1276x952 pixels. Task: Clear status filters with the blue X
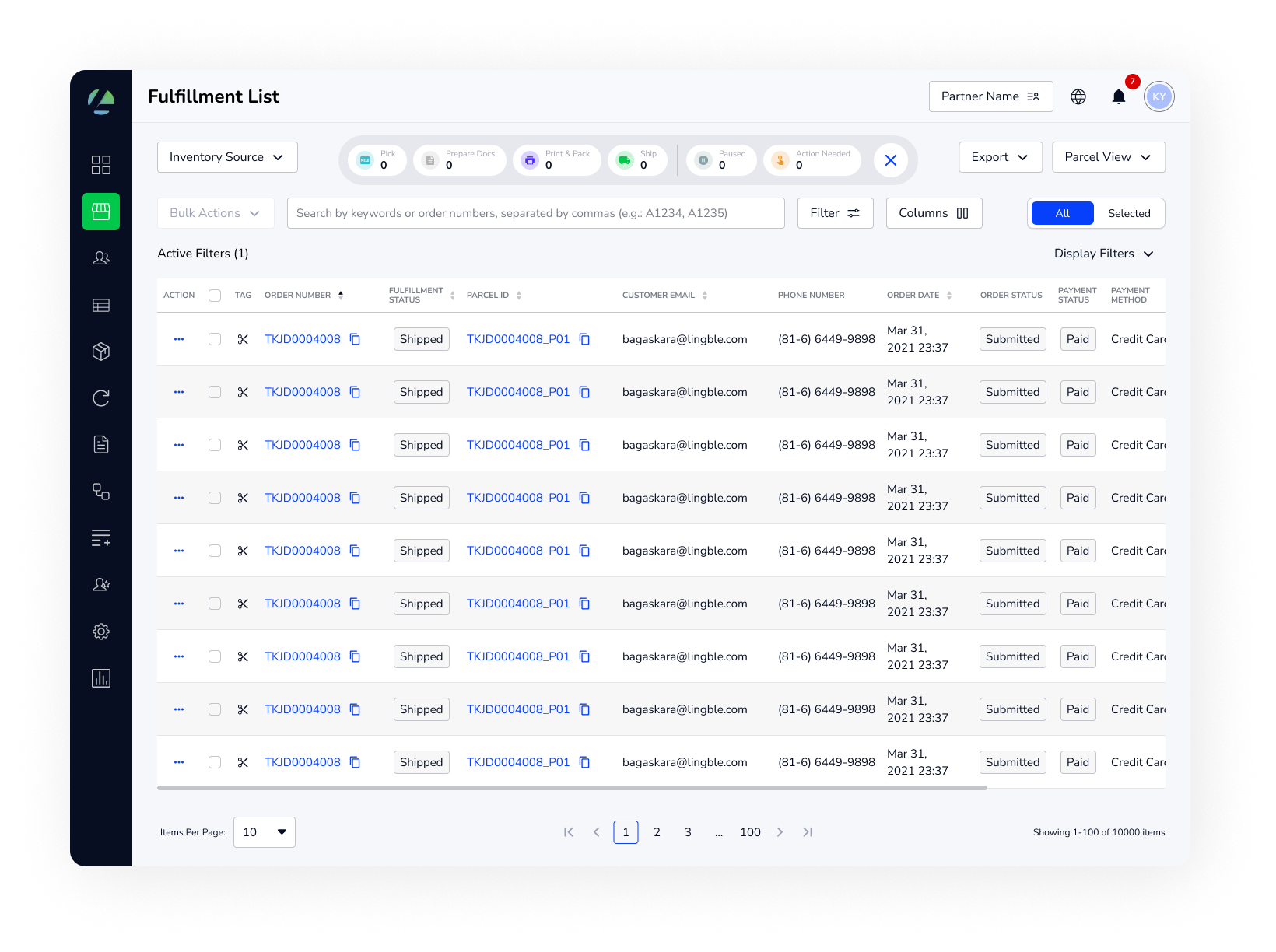[891, 160]
